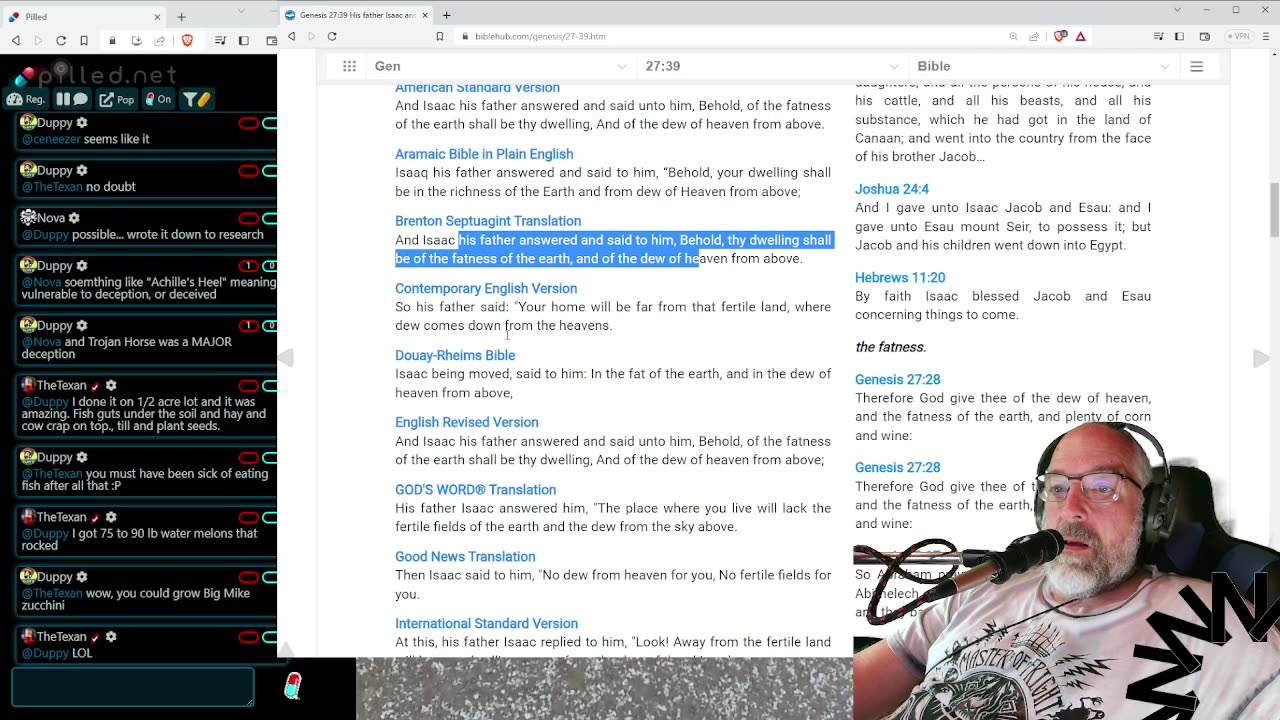Image resolution: width=1280 pixels, height=720 pixels.
Task: Open a new tab in Pilled window
Action: [181, 17]
